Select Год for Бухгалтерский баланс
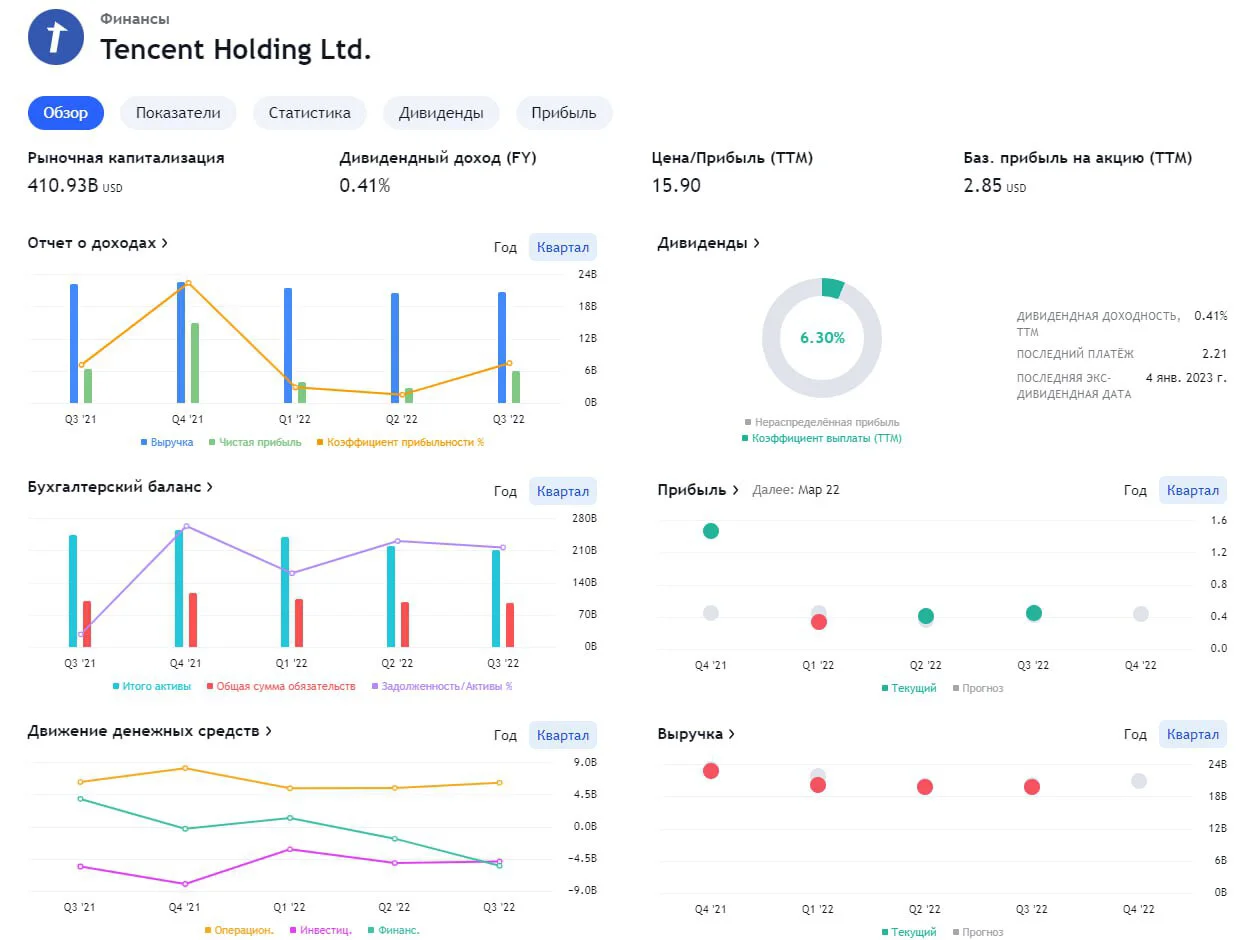 click(x=505, y=491)
